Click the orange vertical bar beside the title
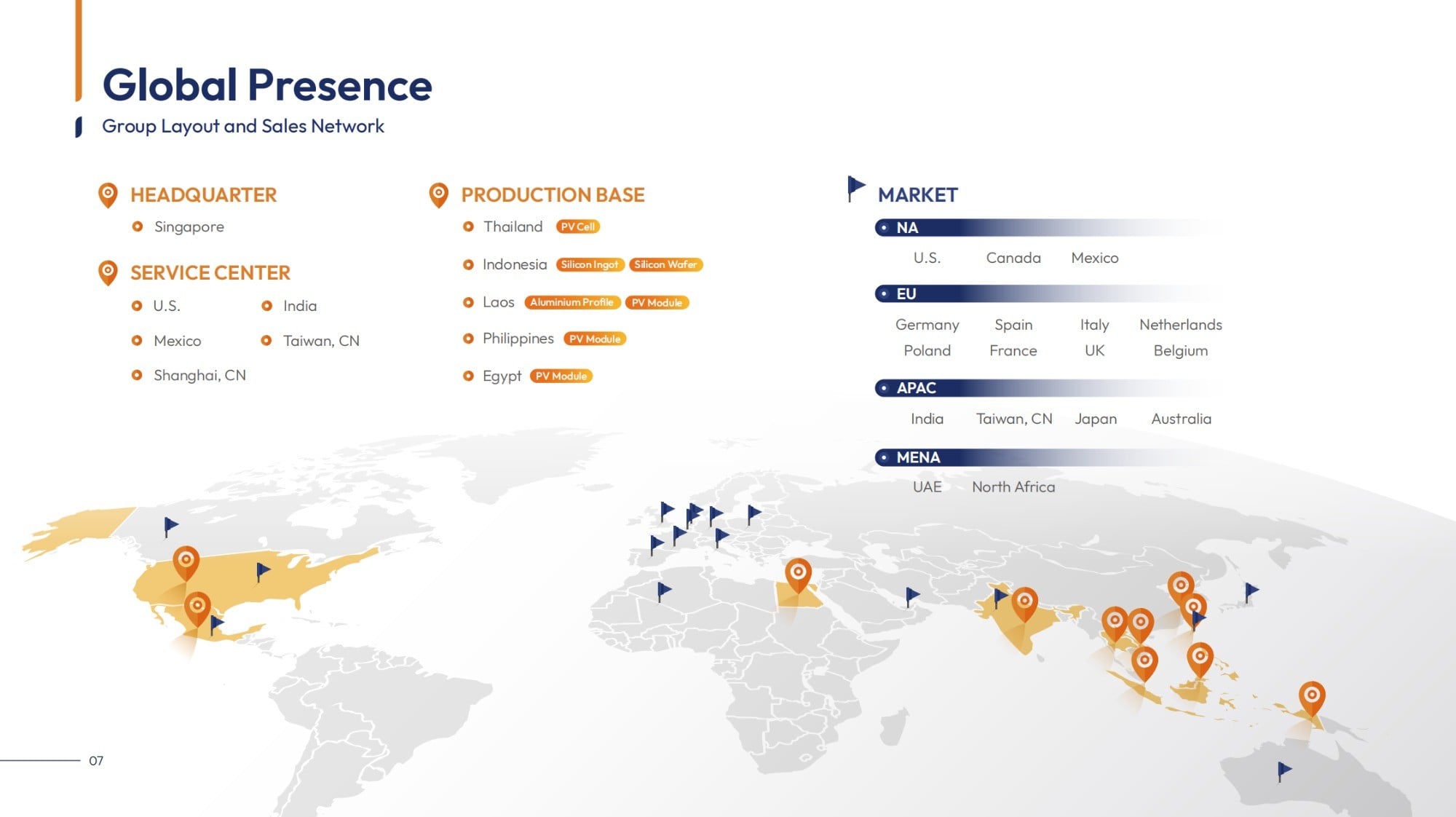Screen dimensions: 1456x817 tap(78, 50)
